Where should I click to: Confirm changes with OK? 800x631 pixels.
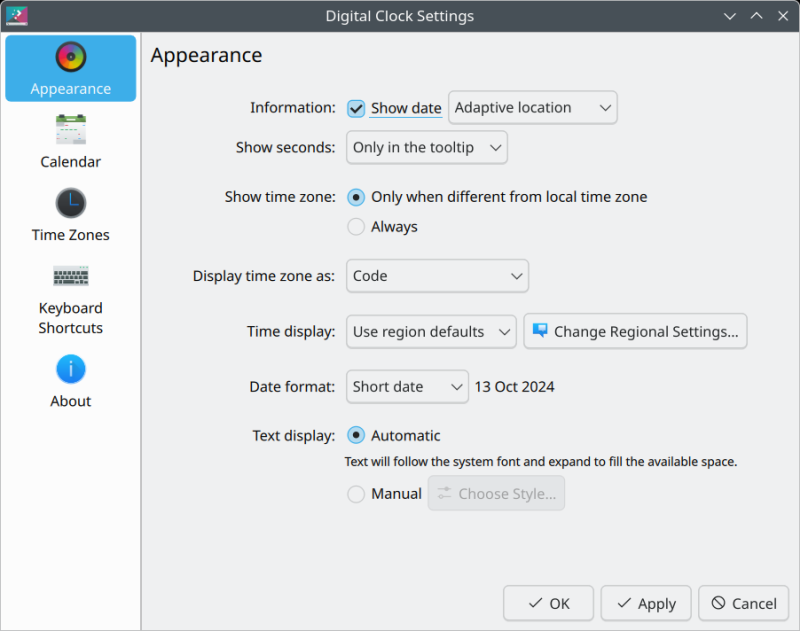pyautogui.click(x=548, y=603)
